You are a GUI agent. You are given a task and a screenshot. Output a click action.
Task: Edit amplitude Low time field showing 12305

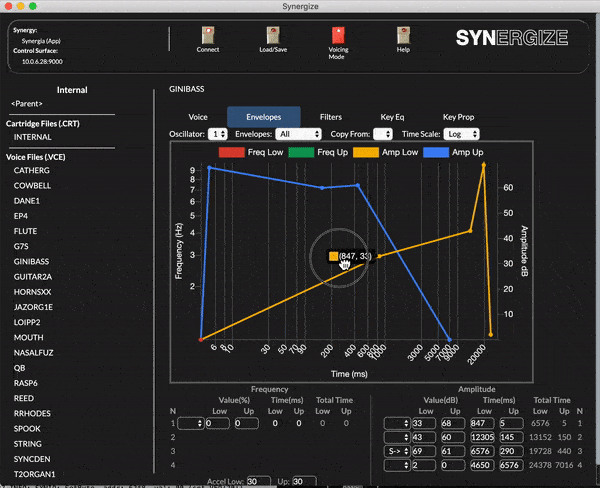click(482, 437)
